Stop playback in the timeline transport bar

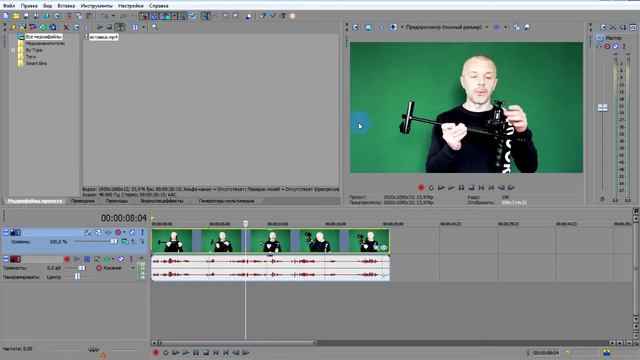click(206, 352)
